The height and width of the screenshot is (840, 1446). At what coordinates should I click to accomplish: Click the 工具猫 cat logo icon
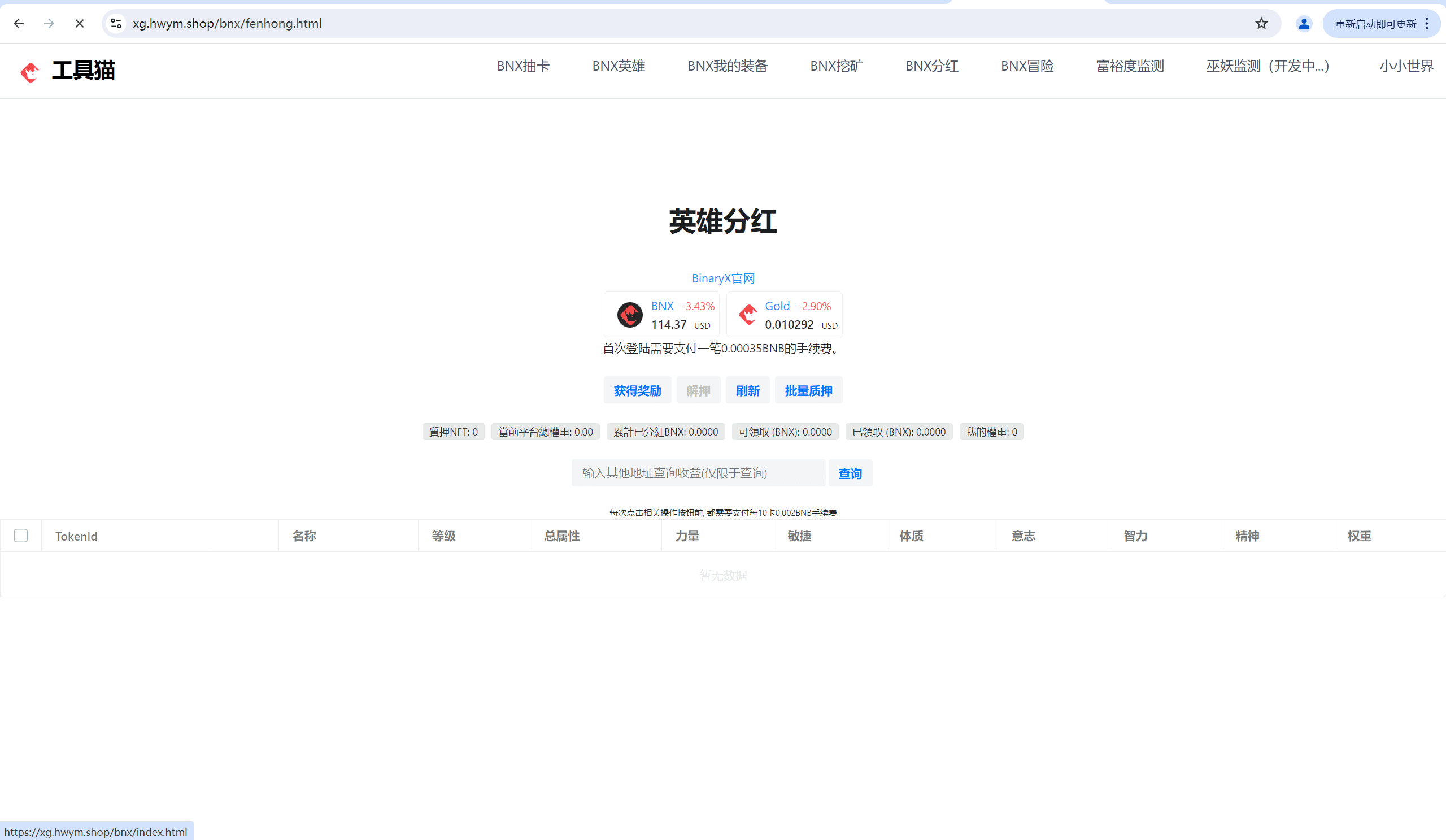pyautogui.click(x=30, y=72)
